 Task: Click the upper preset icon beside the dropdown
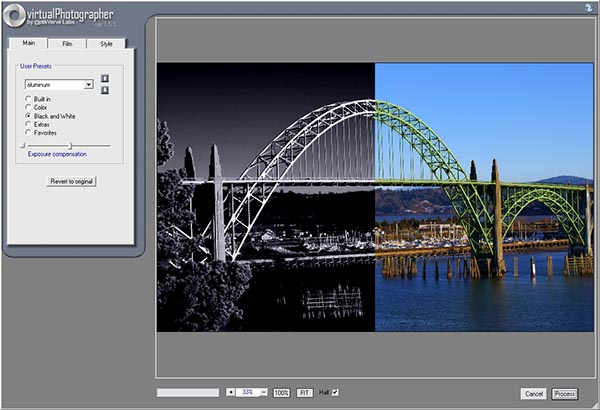pyautogui.click(x=104, y=79)
